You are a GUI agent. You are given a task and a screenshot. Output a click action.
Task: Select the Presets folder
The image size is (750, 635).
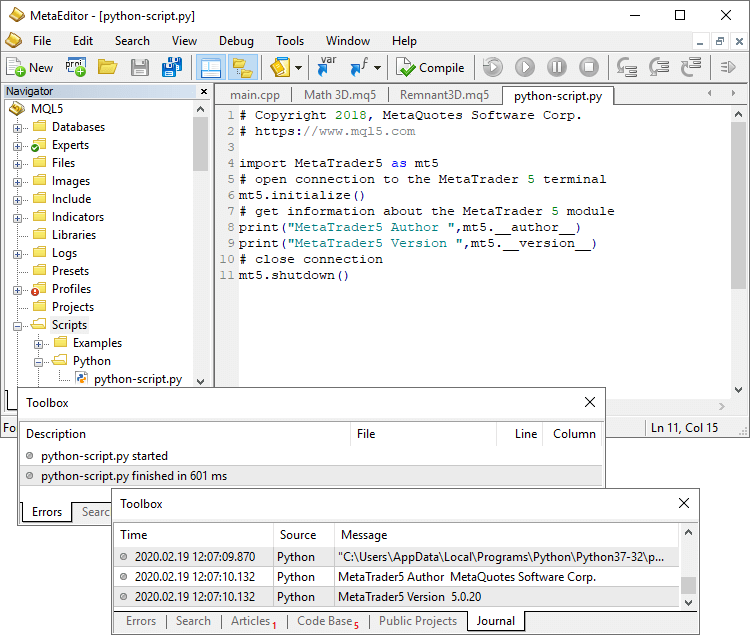(x=70, y=271)
